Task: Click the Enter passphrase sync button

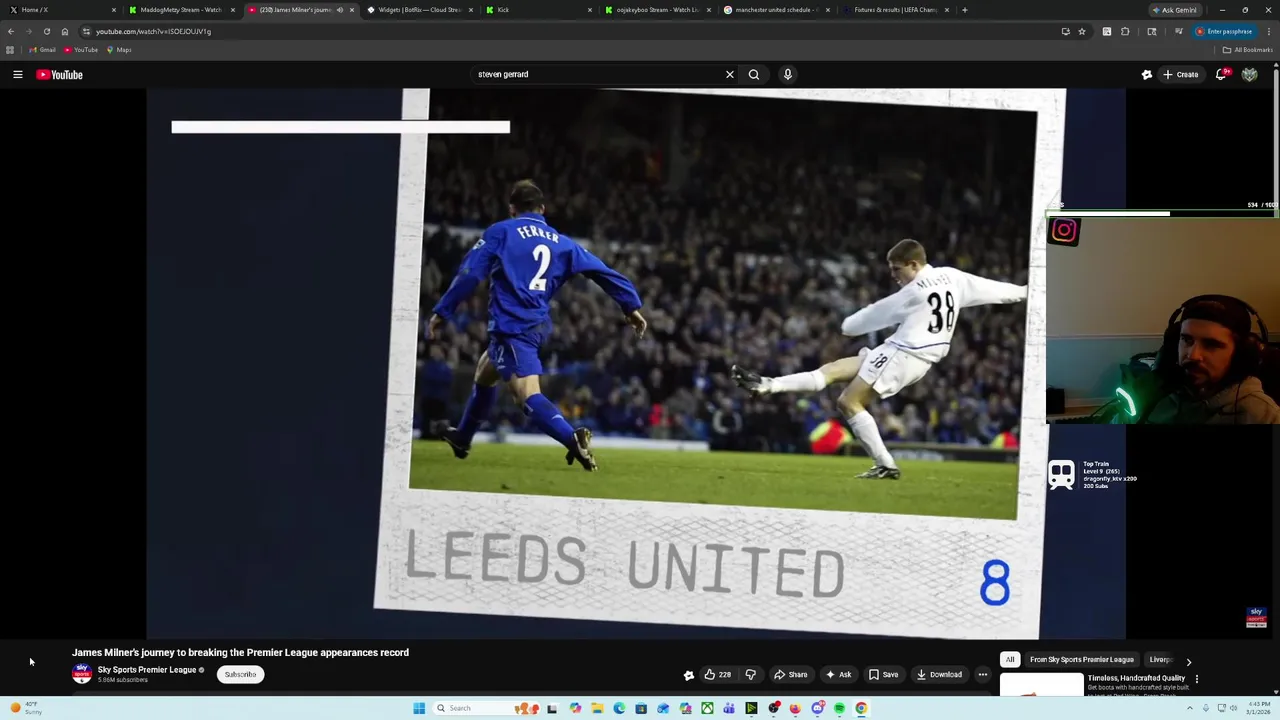Action: point(1224,31)
